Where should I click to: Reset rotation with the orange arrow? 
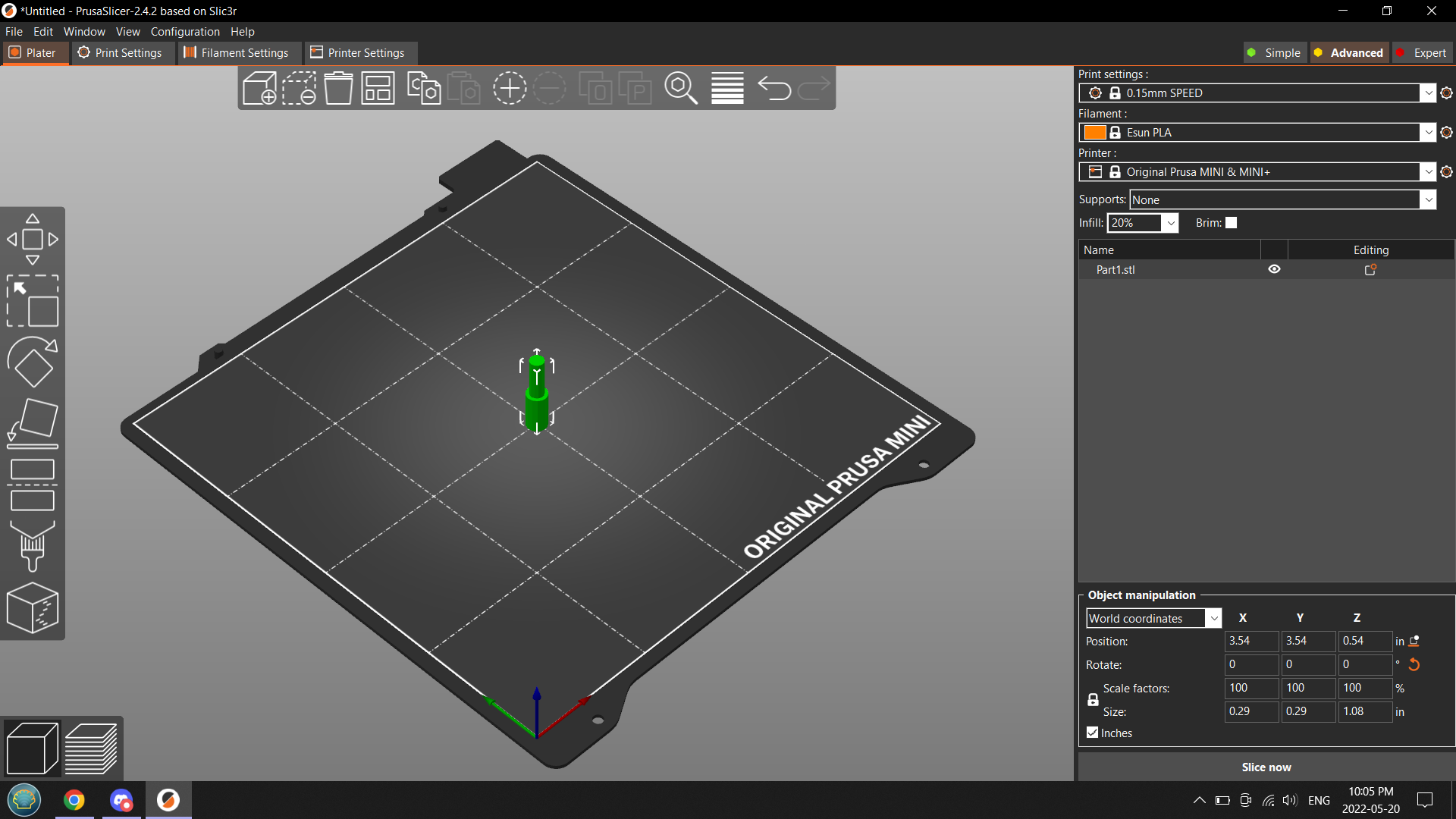click(x=1414, y=665)
